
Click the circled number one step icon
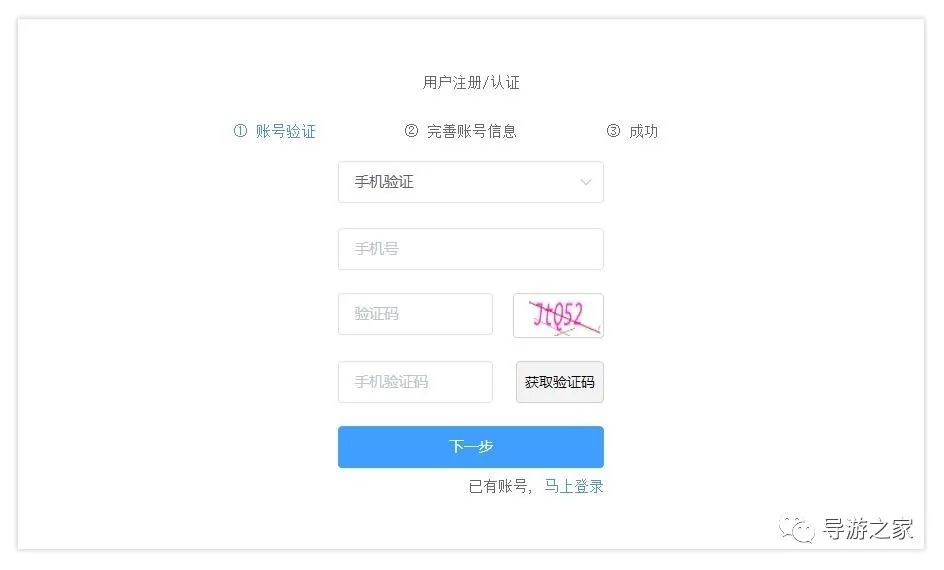(x=240, y=131)
